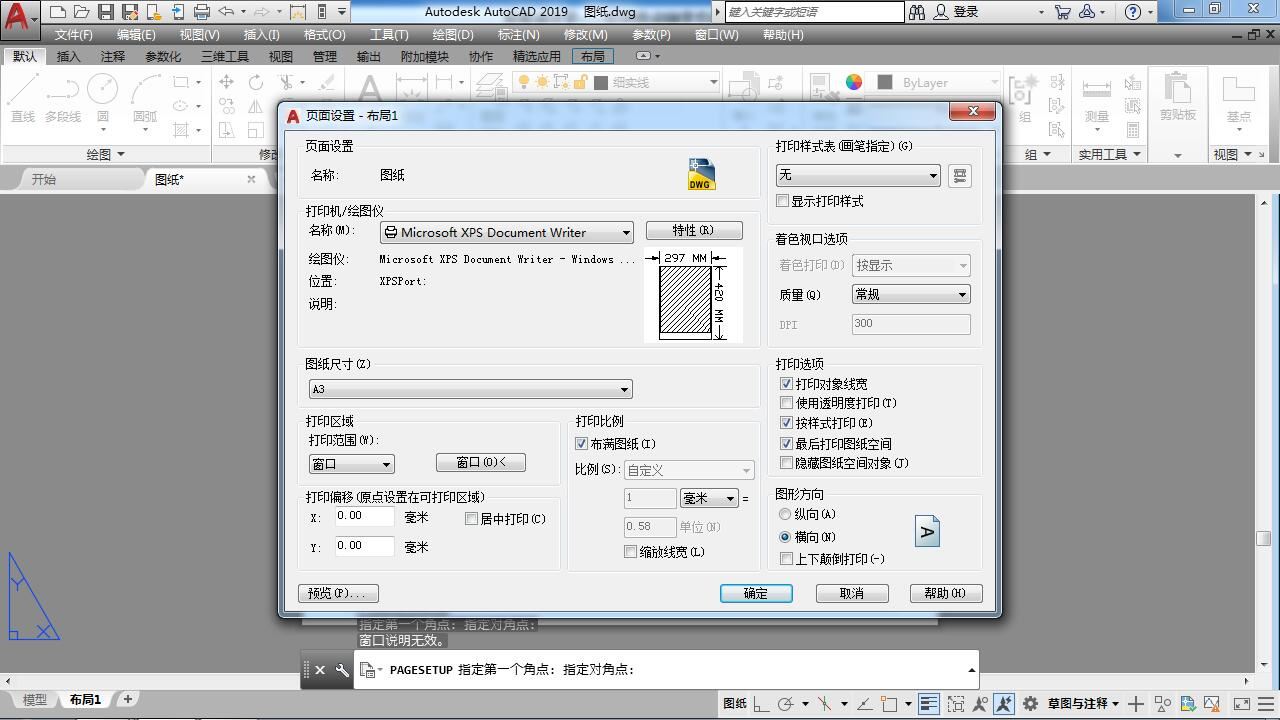Open the 格式(O) menu
This screenshot has height=720, width=1280.
(324, 35)
